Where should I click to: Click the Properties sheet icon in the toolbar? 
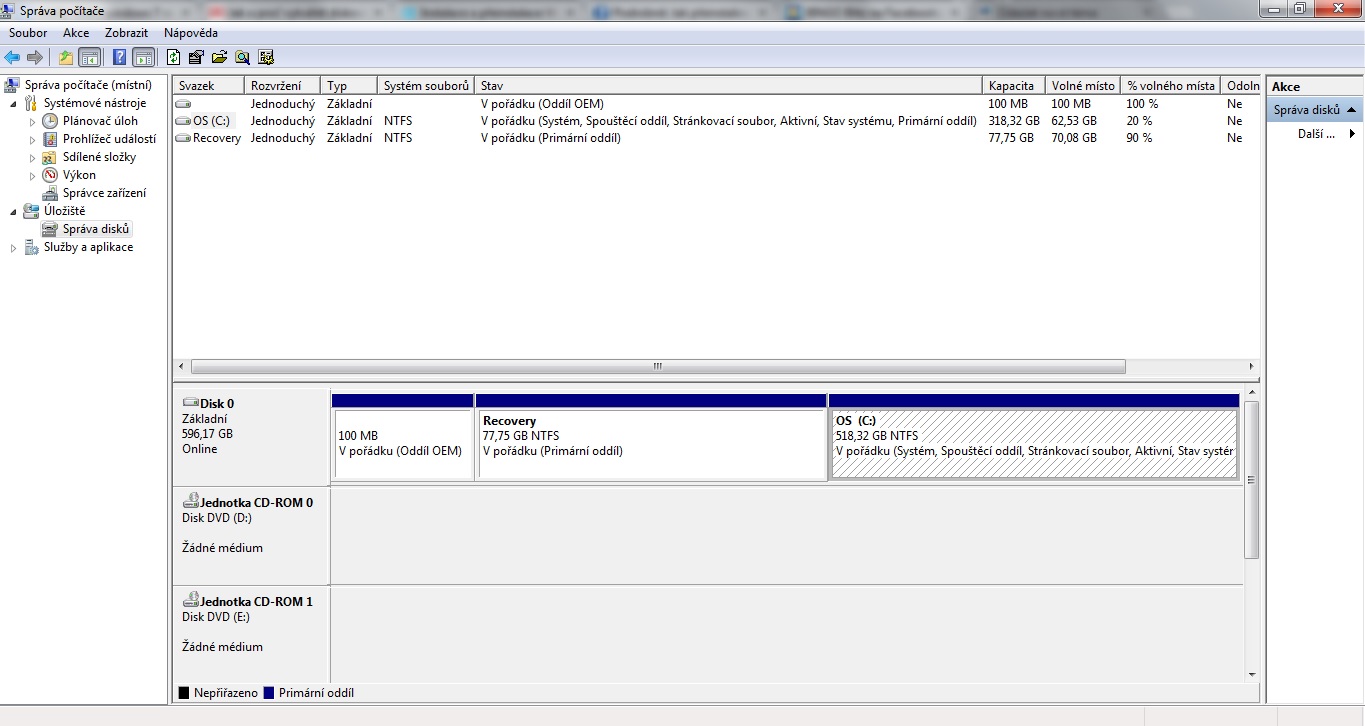click(x=196, y=57)
